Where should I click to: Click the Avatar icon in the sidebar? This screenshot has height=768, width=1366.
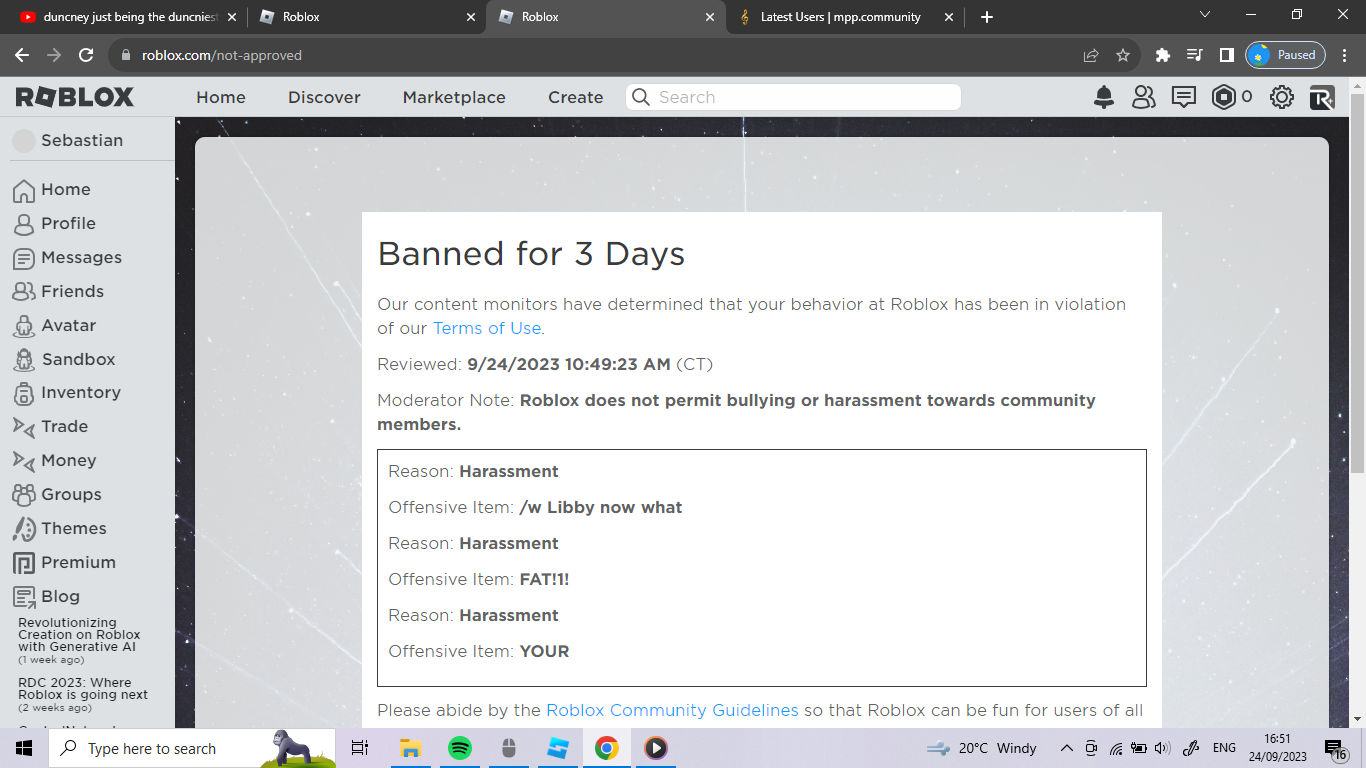coord(24,326)
